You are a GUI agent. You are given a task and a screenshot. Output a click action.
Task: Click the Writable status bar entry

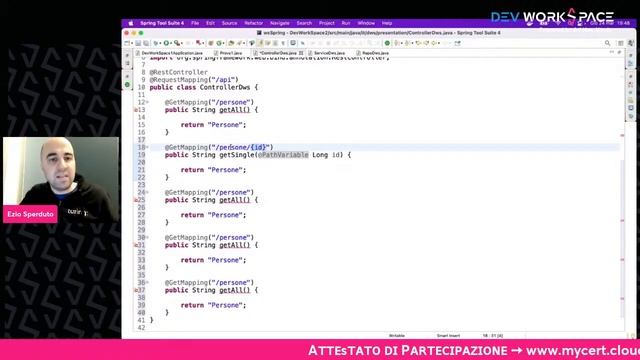point(396,336)
